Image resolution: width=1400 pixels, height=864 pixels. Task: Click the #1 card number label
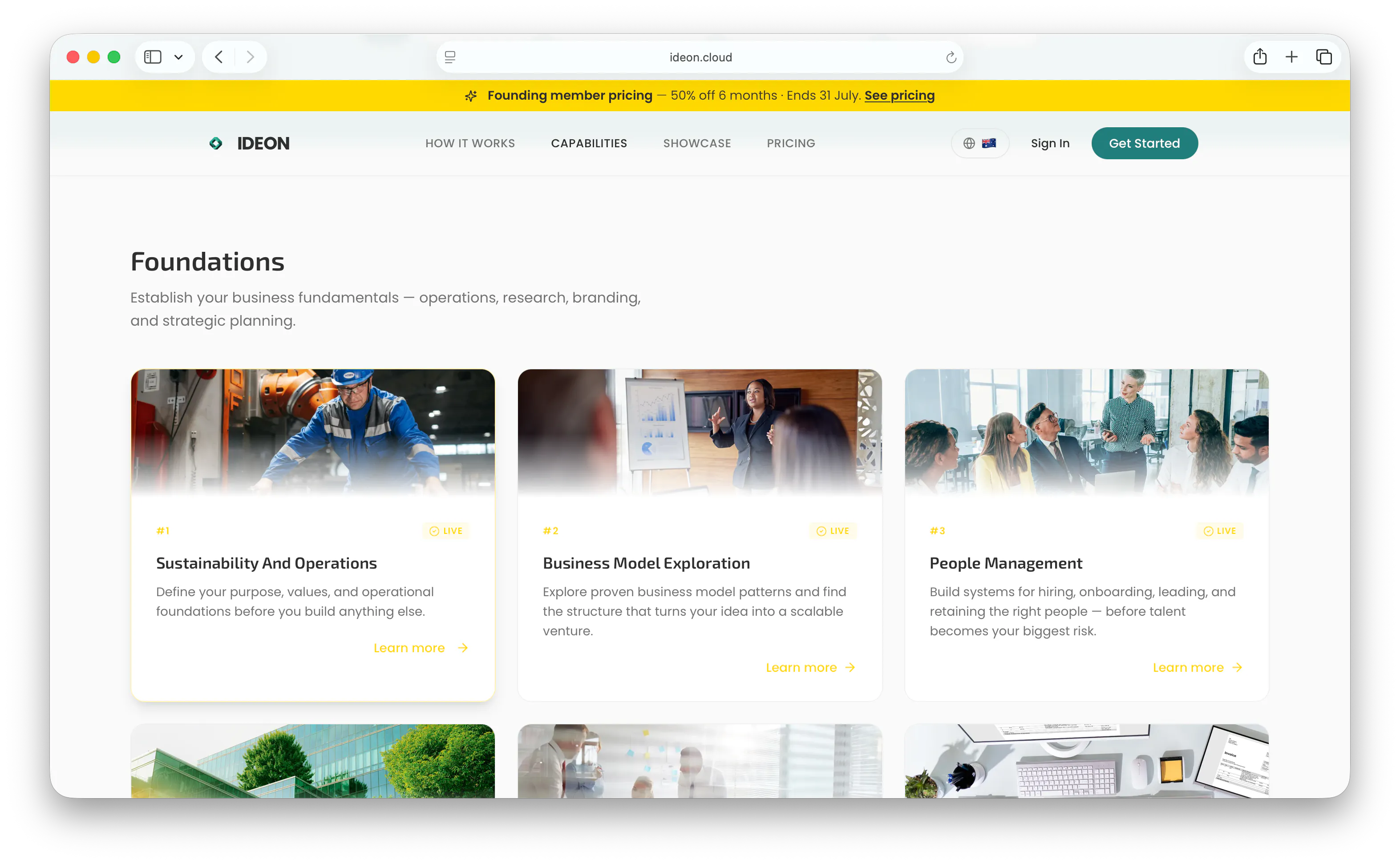coord(163,531)
